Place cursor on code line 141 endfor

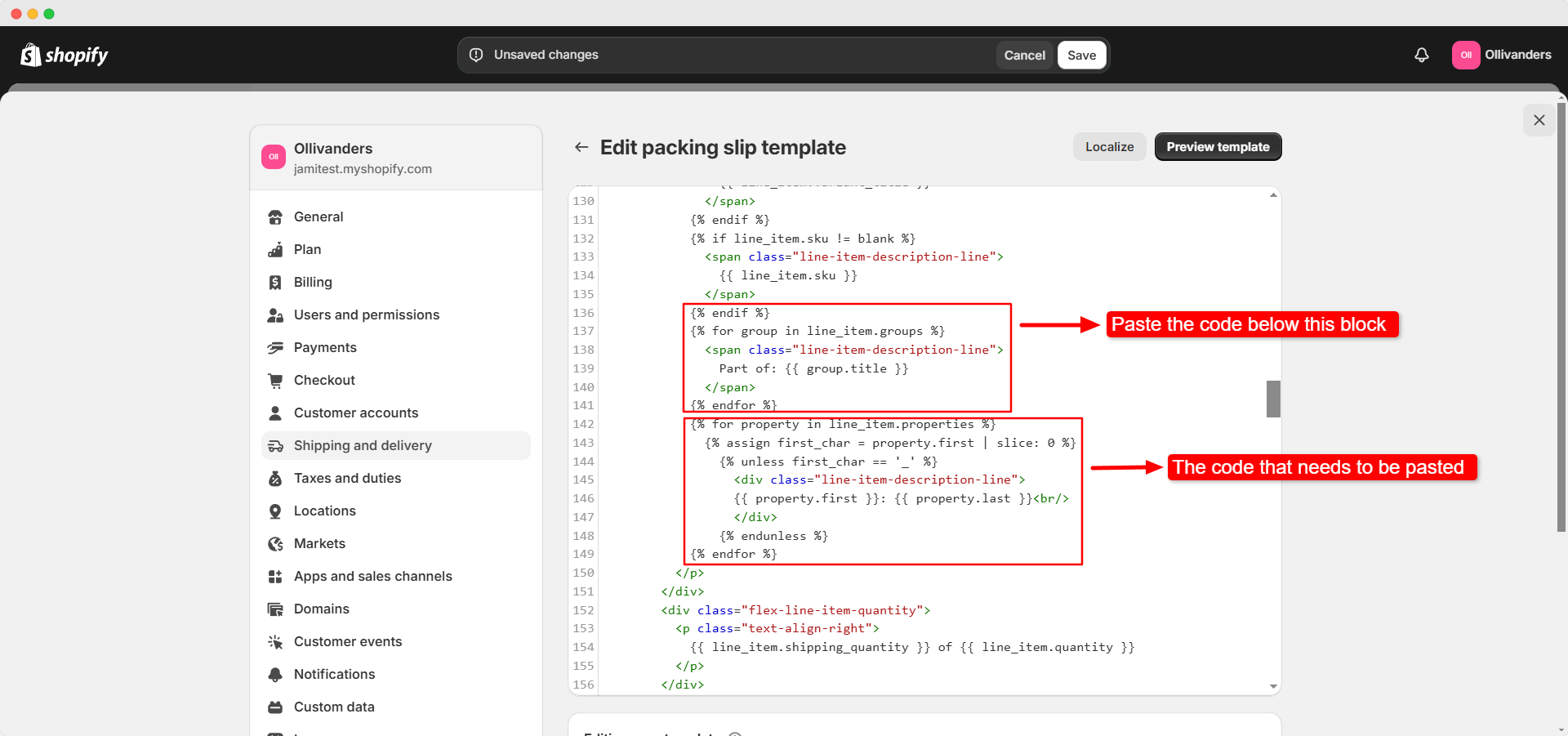pos(733,405)
